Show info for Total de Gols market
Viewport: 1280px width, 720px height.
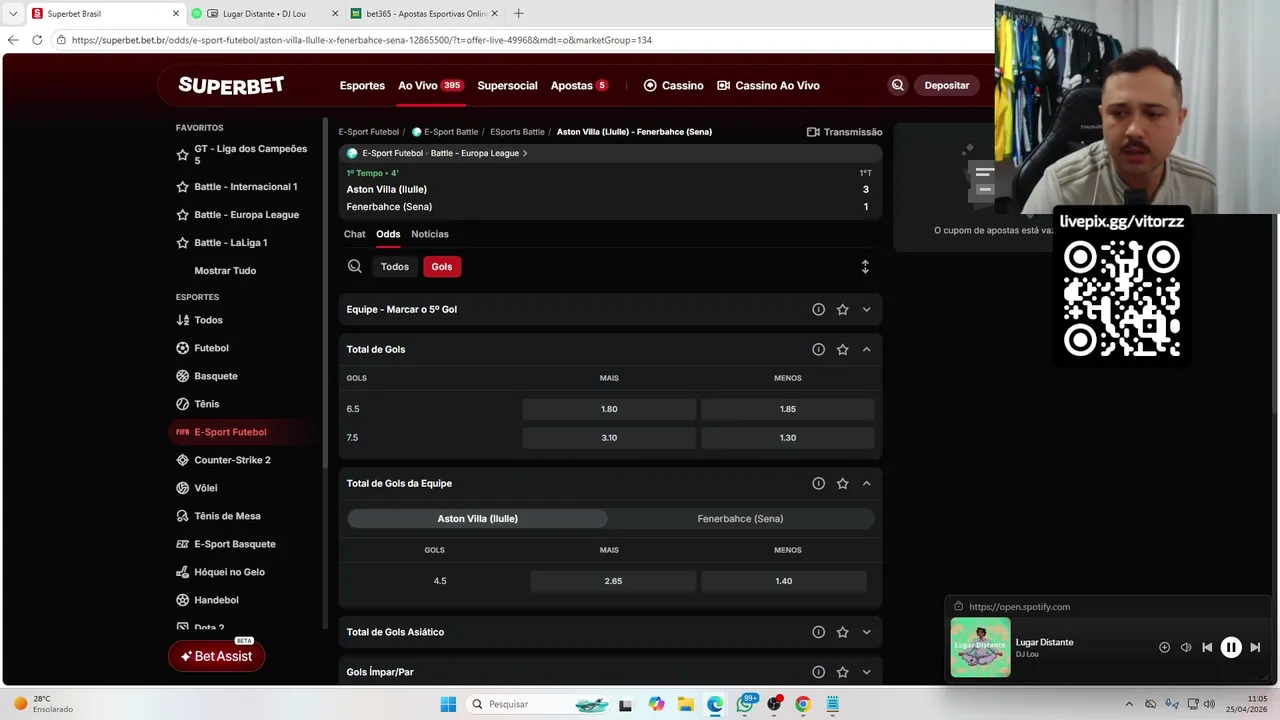coord(818,350)
